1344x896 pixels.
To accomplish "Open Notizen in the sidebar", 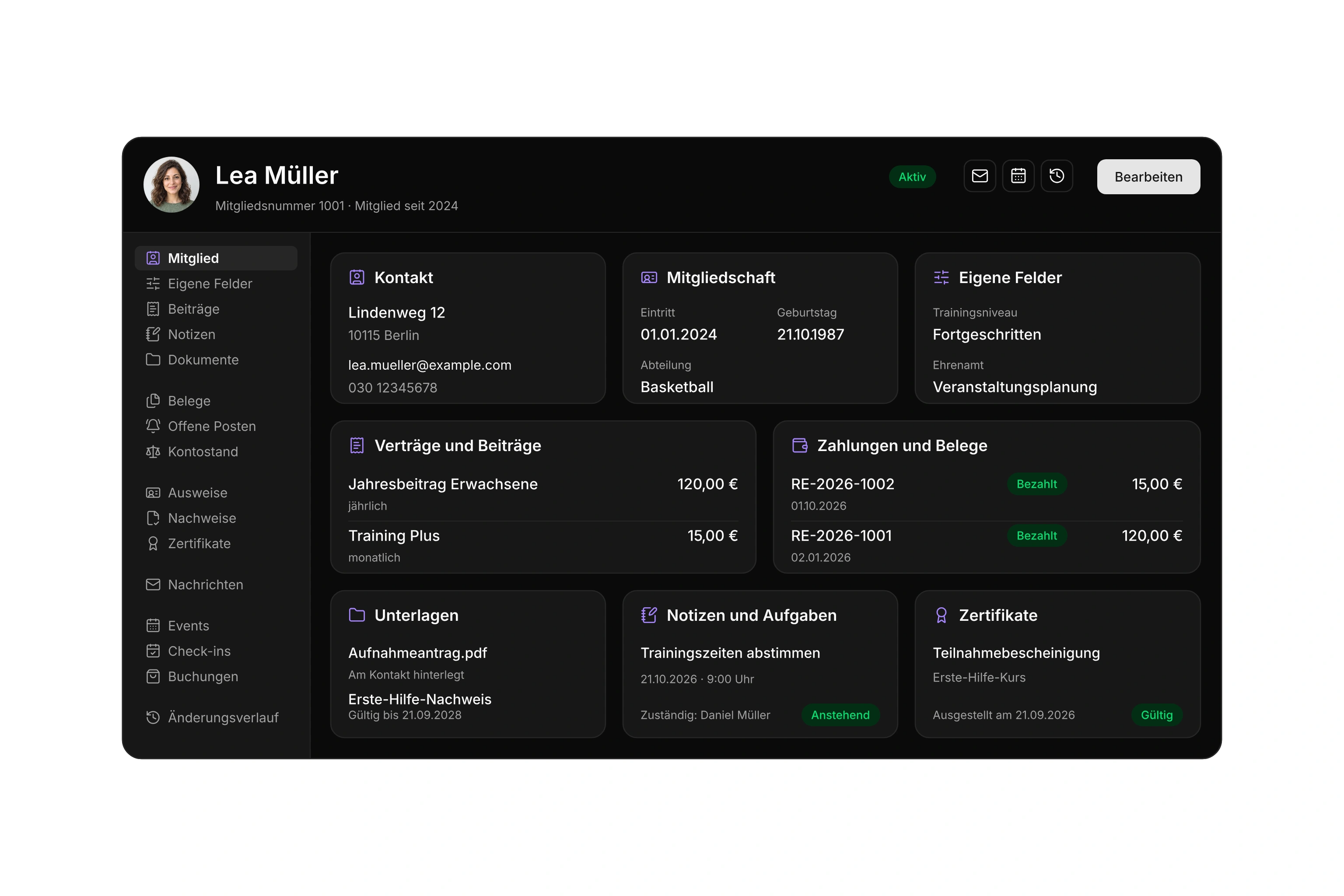I will coord(216,334).
